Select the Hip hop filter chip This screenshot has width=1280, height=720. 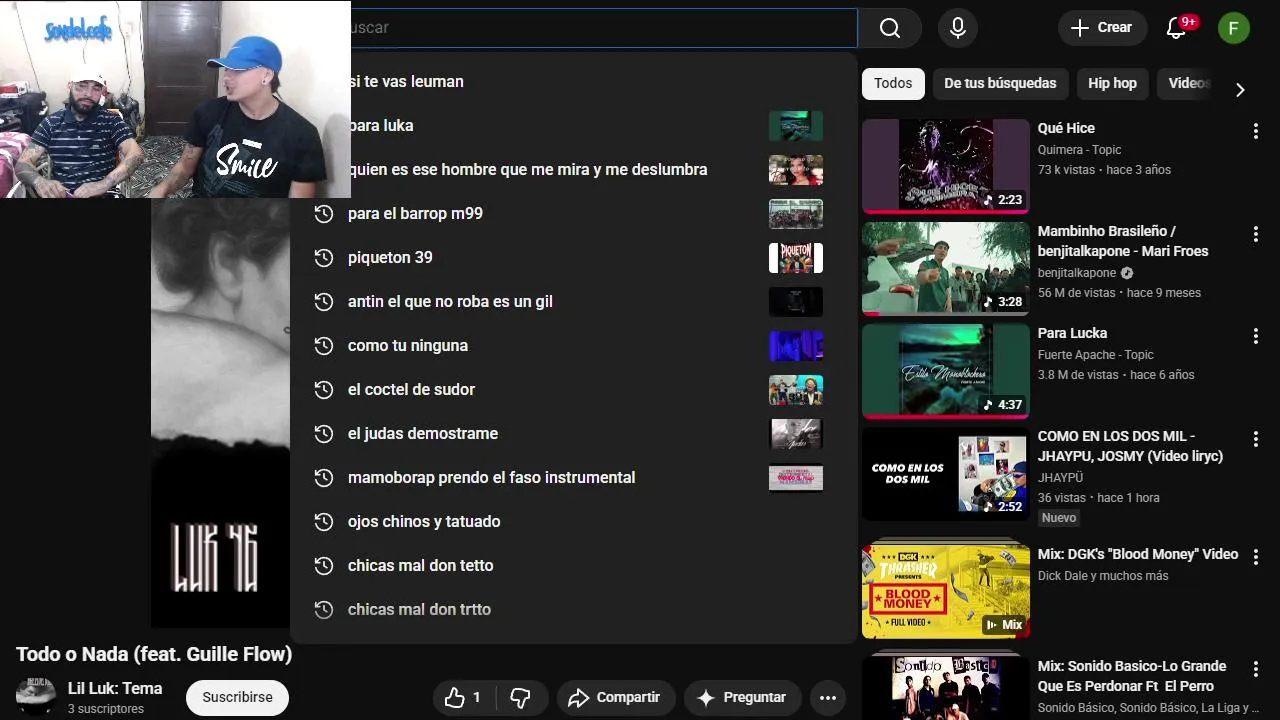tap(1112, 84)
